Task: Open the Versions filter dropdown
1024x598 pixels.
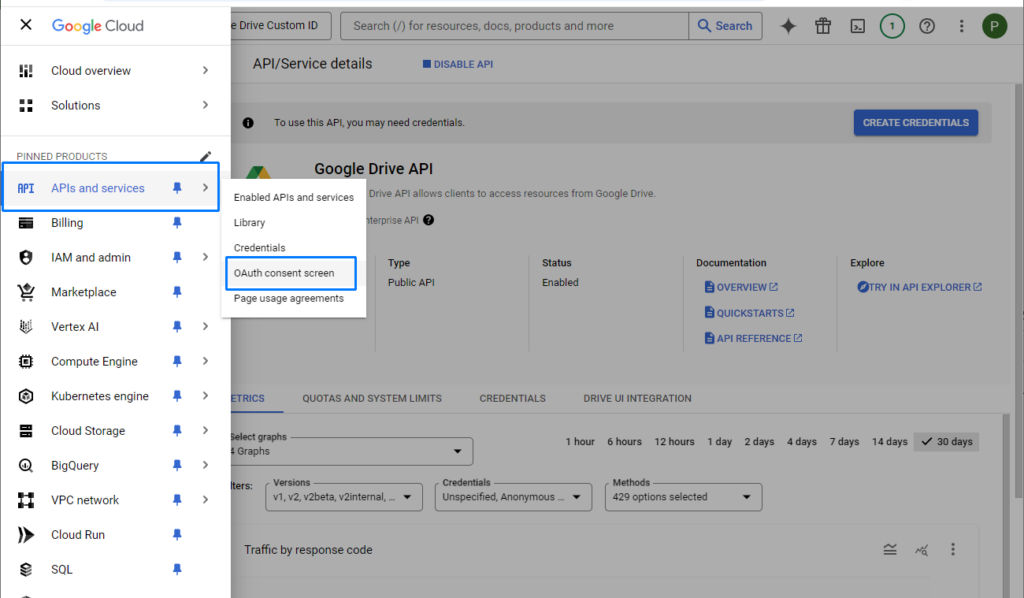Action: pyautogui.click(x=344, y=497)
